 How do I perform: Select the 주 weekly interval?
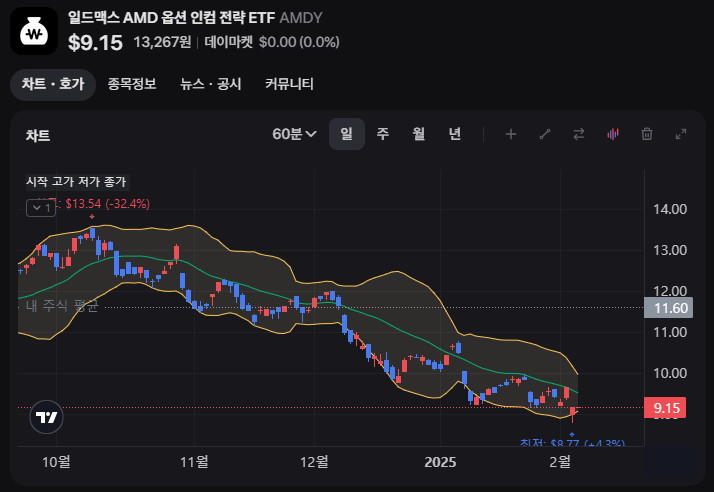(x=382, y=134)
